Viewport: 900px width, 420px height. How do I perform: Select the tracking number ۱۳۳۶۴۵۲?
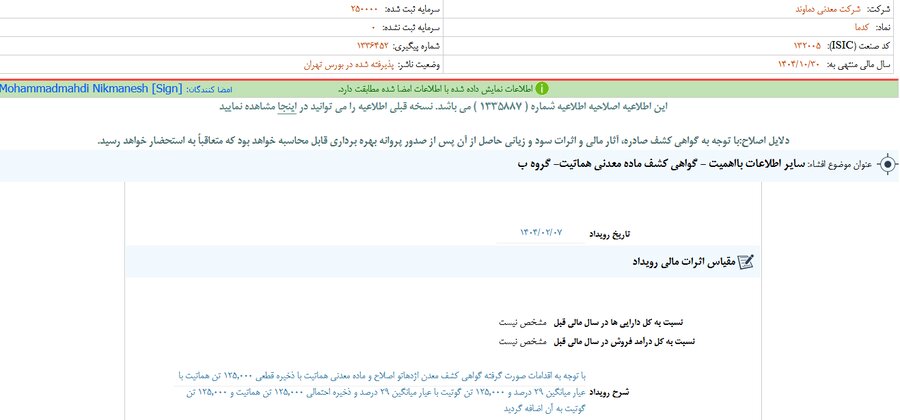(x=373, y=46)
